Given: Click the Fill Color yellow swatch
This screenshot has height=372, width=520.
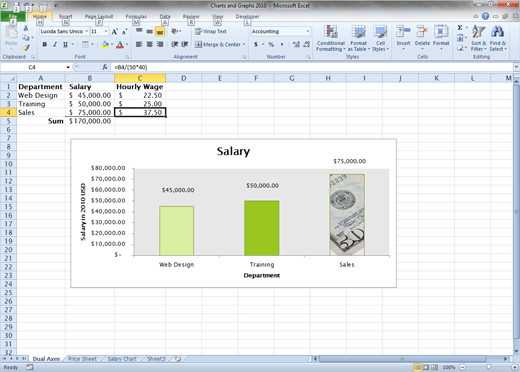Looking at the screenshot, I should [x=105, y=44].
